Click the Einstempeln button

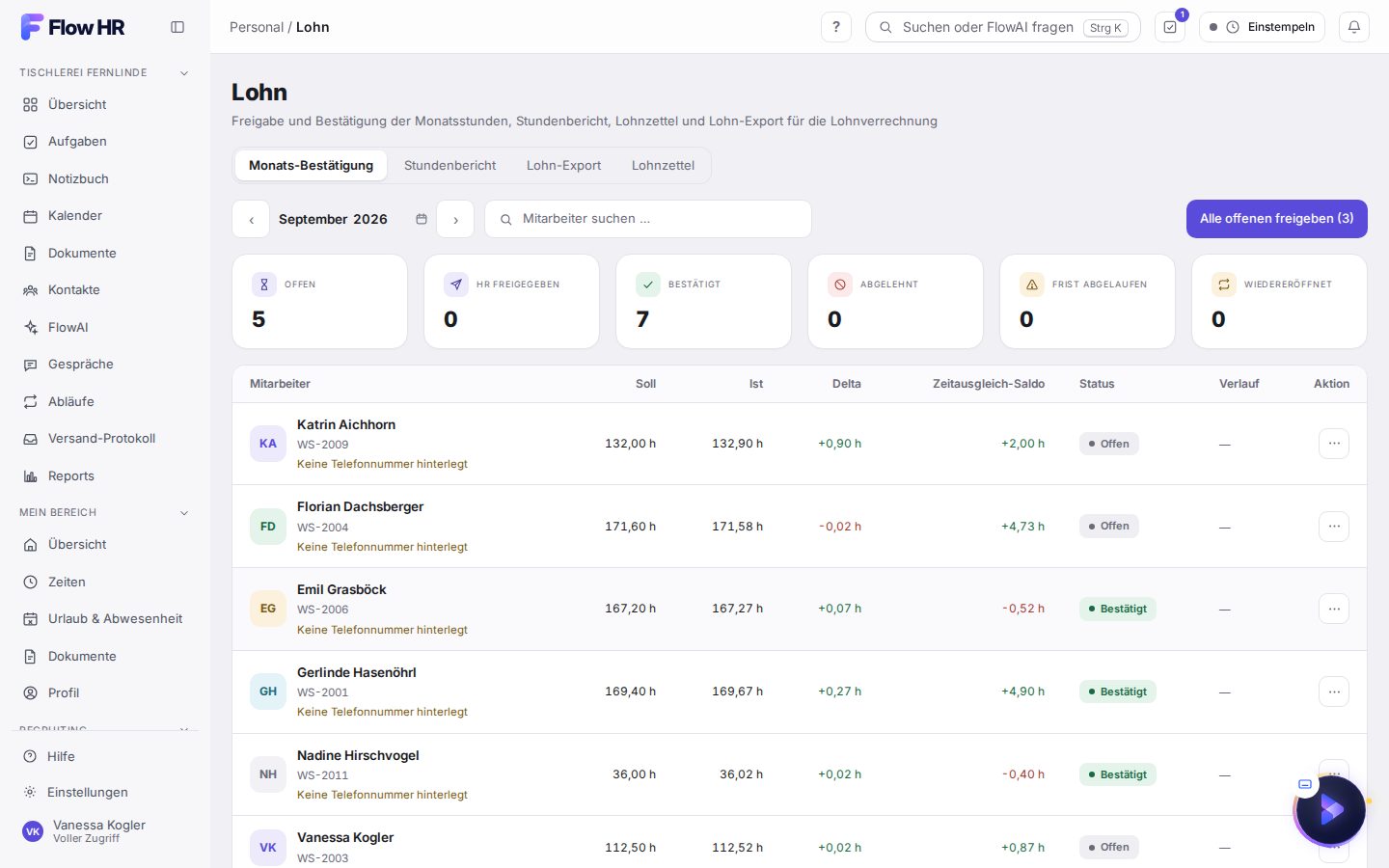pyautogui.click(x=1262, y=27)
